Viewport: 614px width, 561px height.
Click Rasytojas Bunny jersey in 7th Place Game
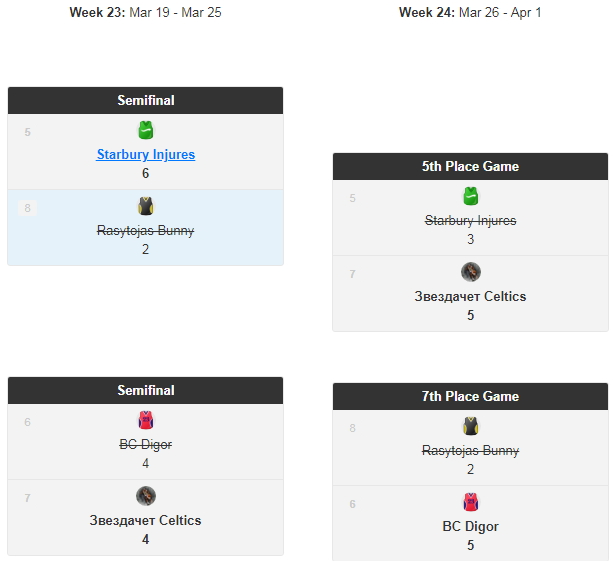pos(470,427)
